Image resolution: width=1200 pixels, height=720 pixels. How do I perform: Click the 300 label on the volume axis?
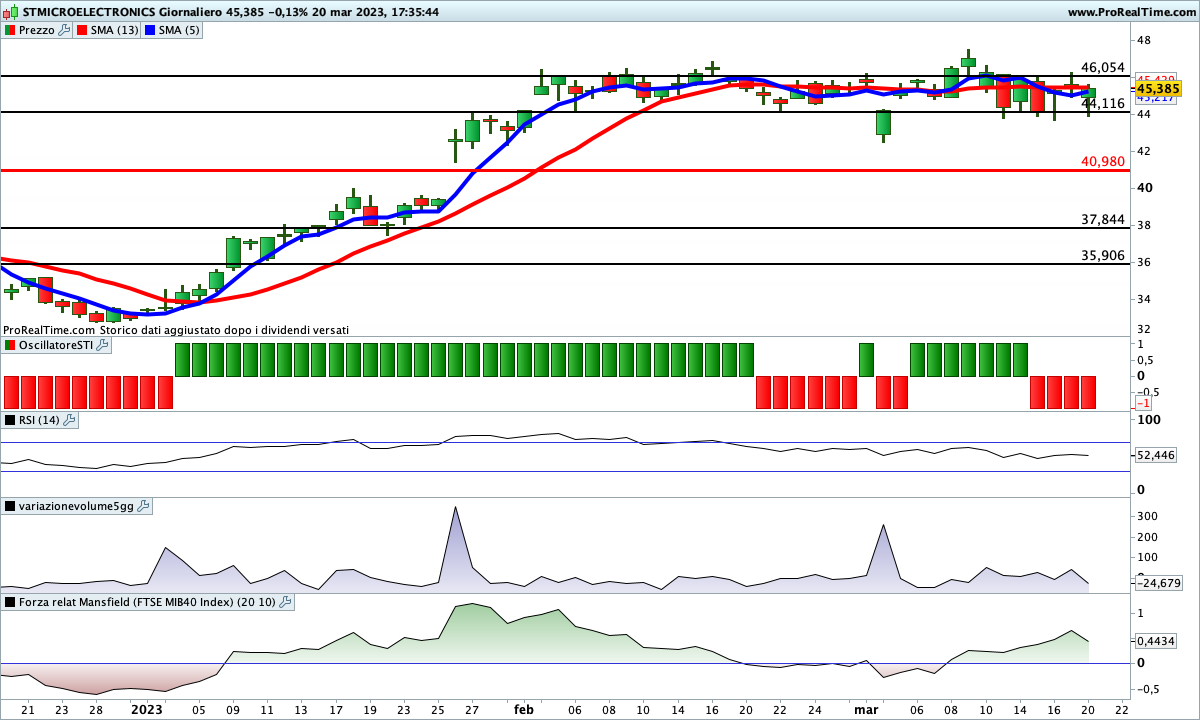(1148, 516)
